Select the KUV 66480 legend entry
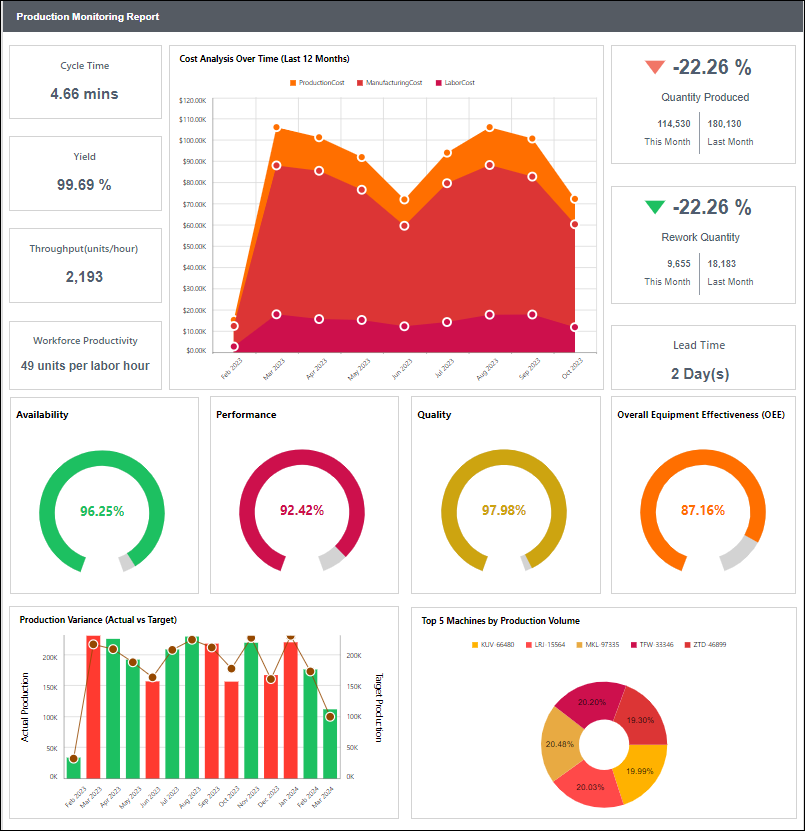805x831 pixels. (x=493, y=644)
